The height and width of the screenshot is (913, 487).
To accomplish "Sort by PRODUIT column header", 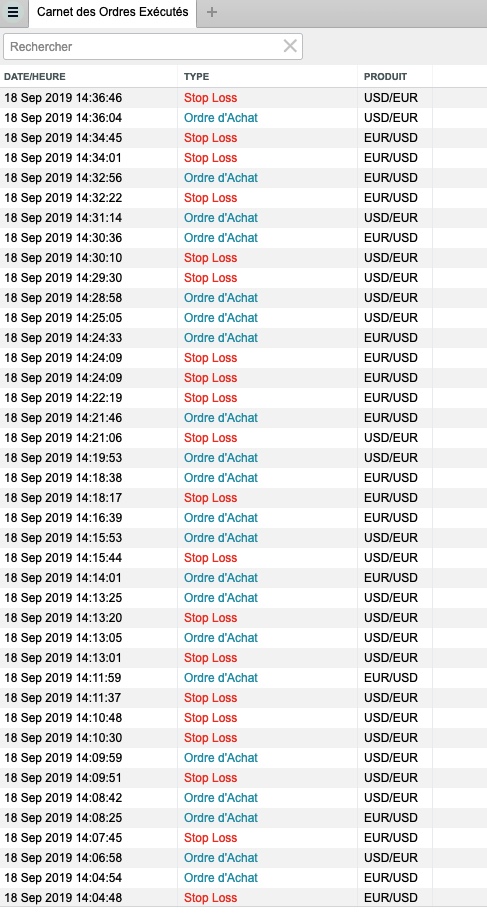I will tap(386, 77).
